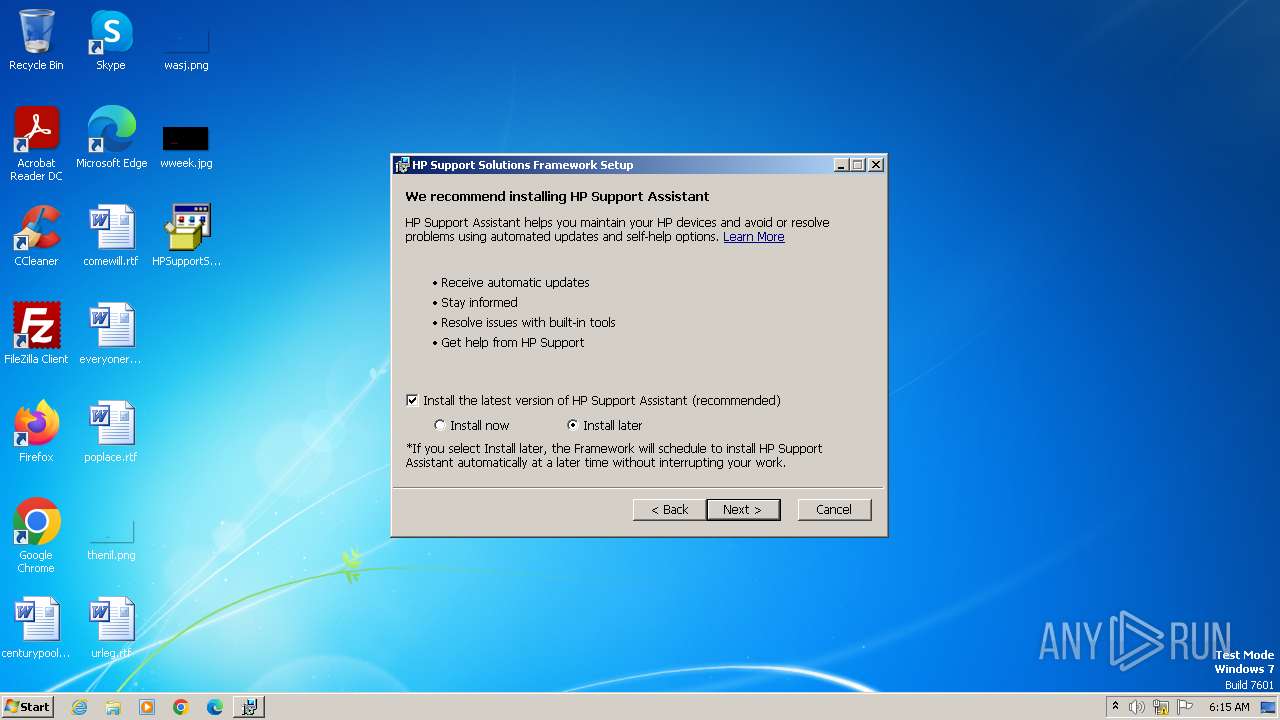The image size is (1280, 720).
Task: Open the Microsoft Edge desktop shortcut
Action: 111,138
